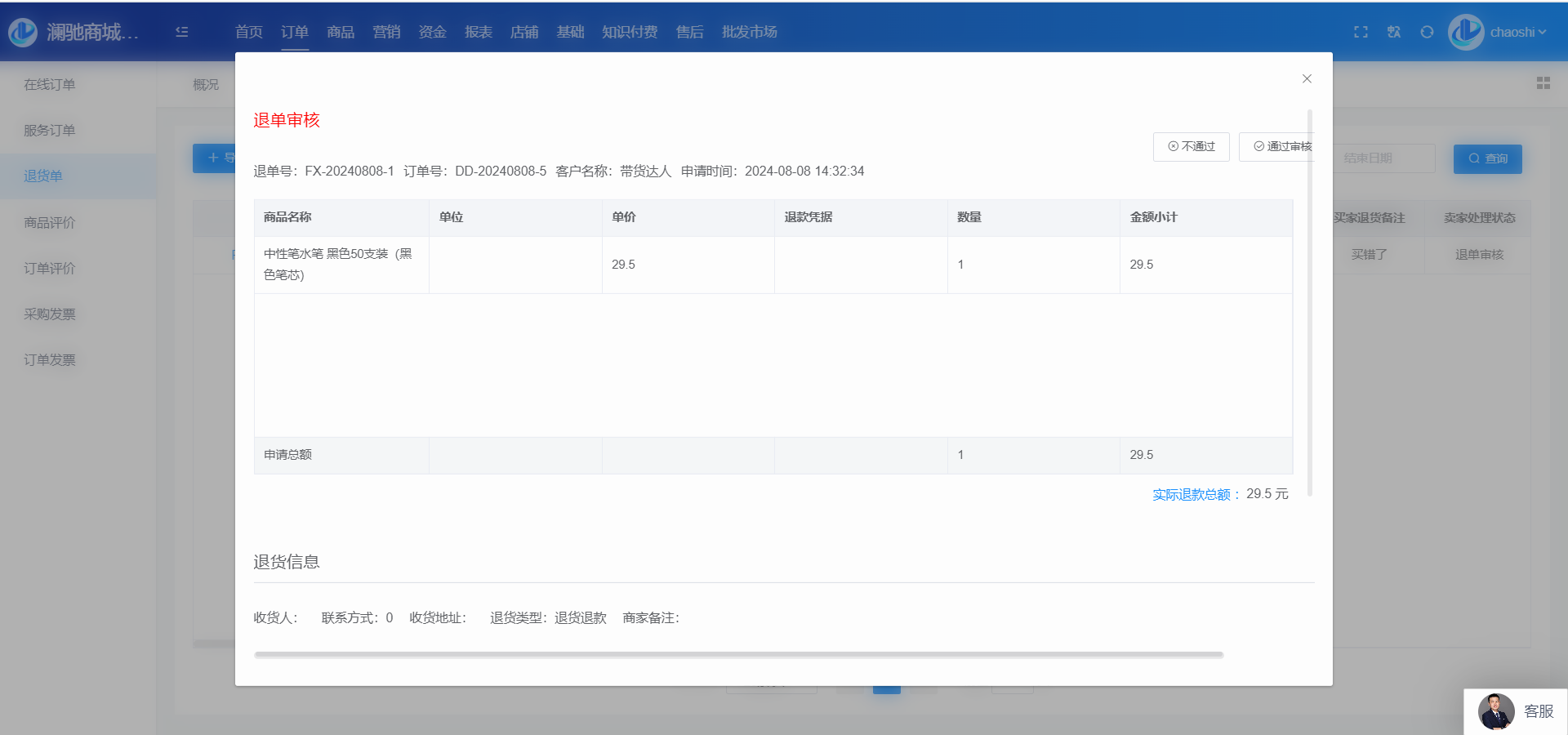Click the language translate icon

1394,32
